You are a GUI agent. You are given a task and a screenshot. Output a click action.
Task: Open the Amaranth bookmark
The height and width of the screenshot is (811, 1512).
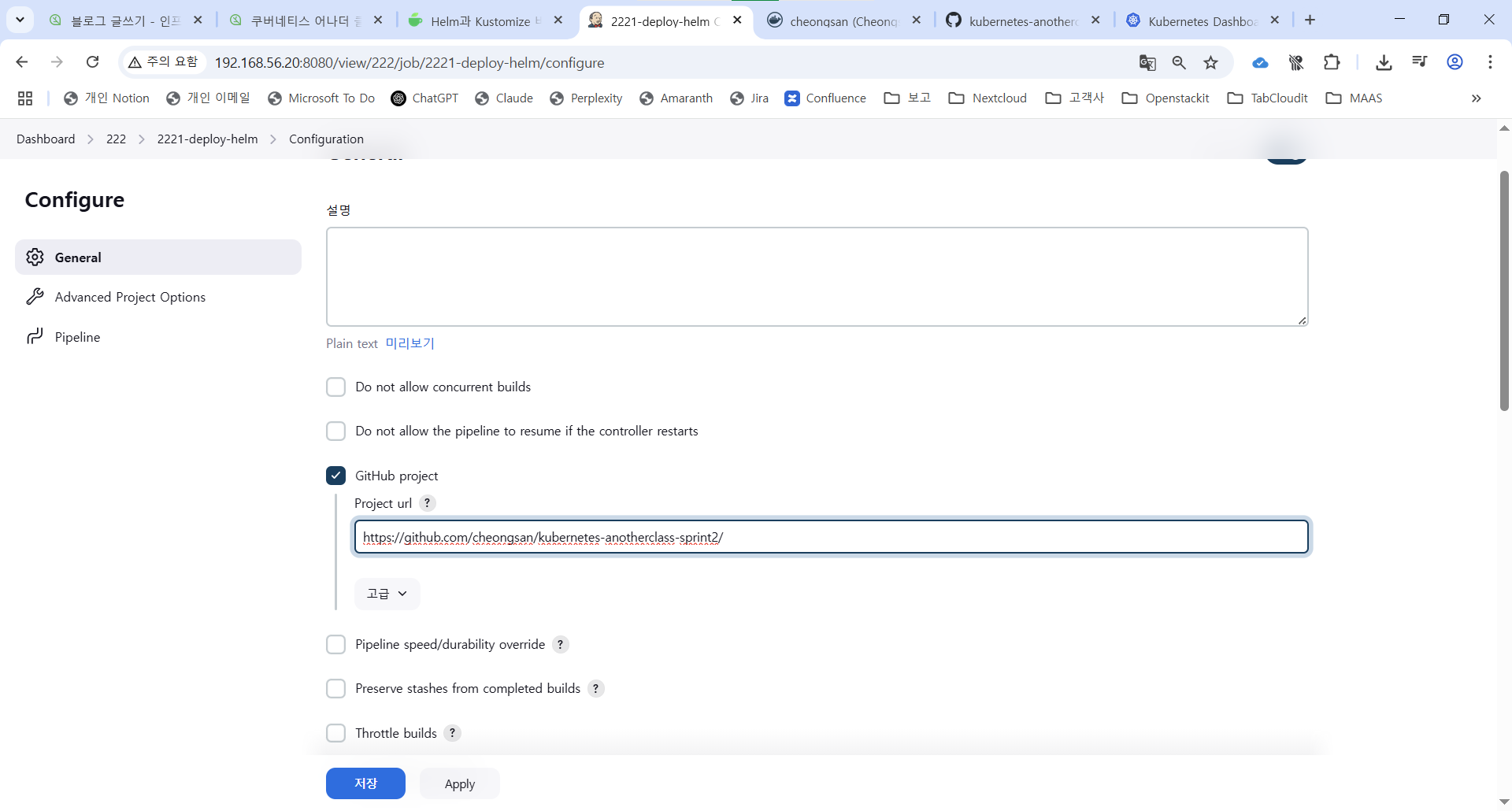coord(676,98)
